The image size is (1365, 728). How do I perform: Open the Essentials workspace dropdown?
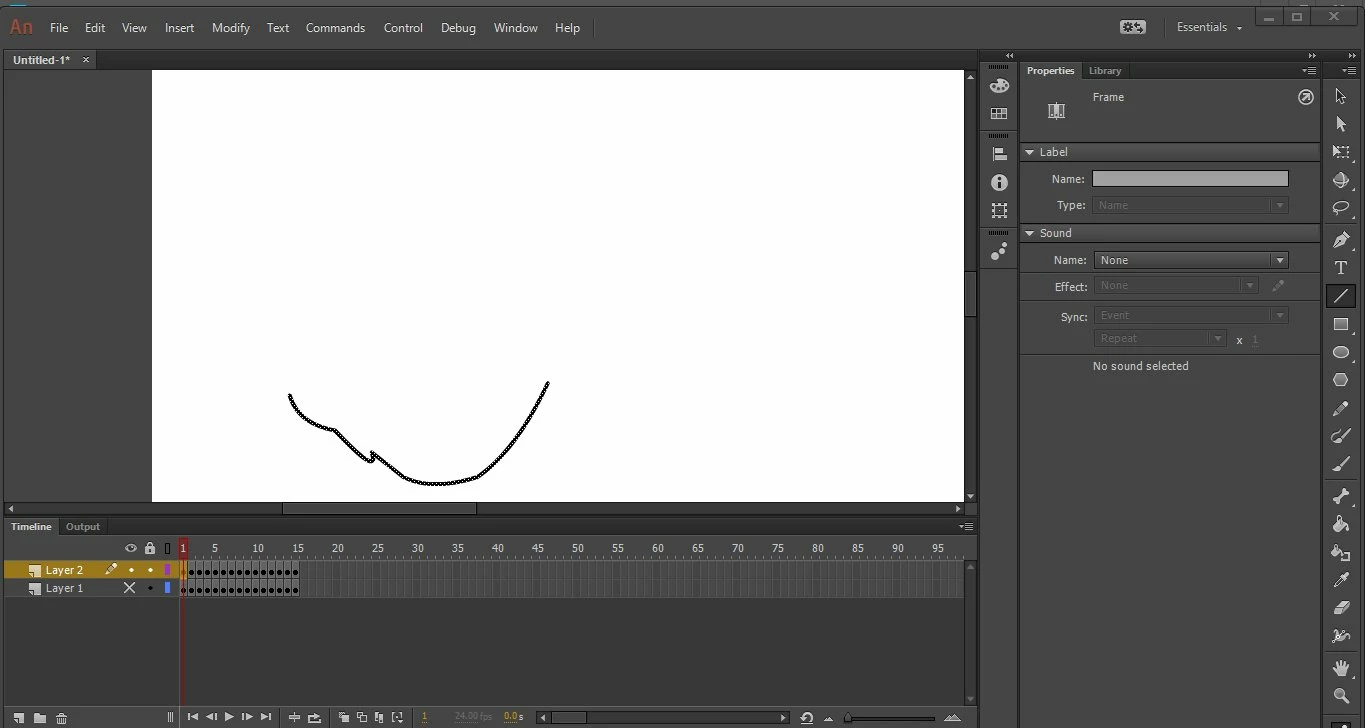pos(1209,27)
